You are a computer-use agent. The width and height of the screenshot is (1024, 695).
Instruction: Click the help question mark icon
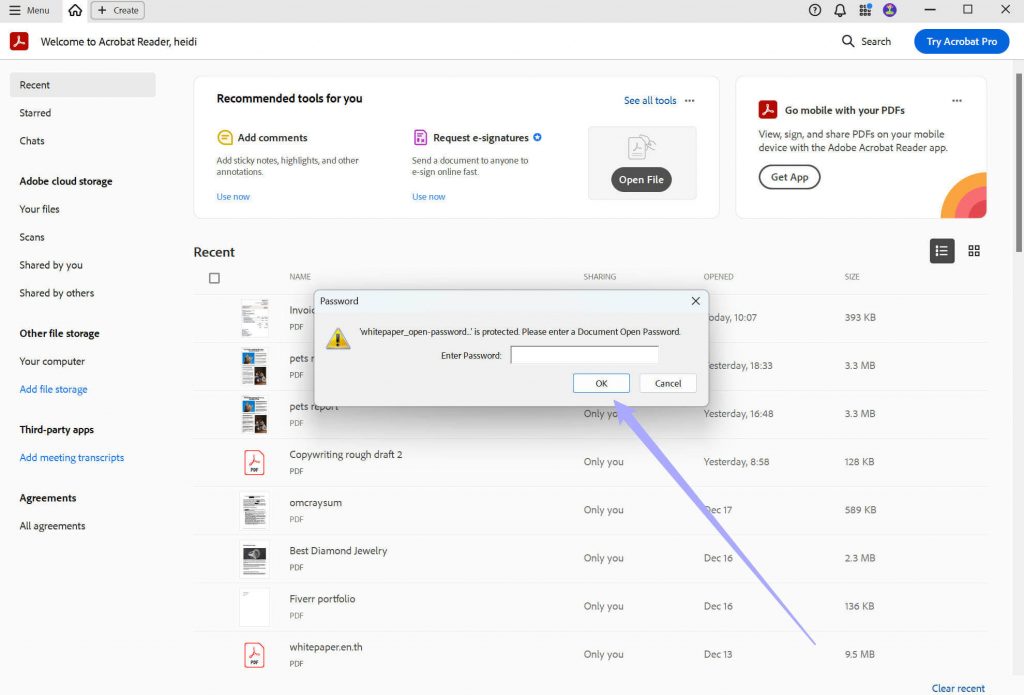(x=815, y=10)
